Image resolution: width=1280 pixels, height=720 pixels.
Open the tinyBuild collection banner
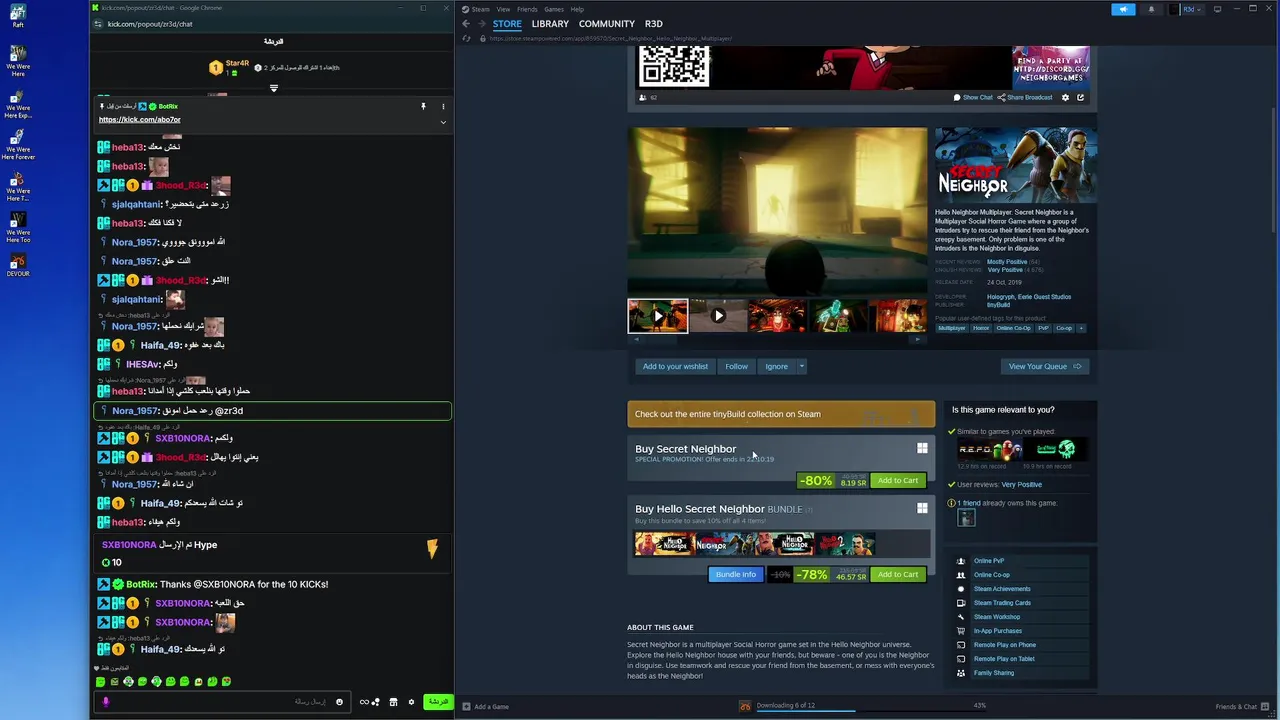(781, 414)
